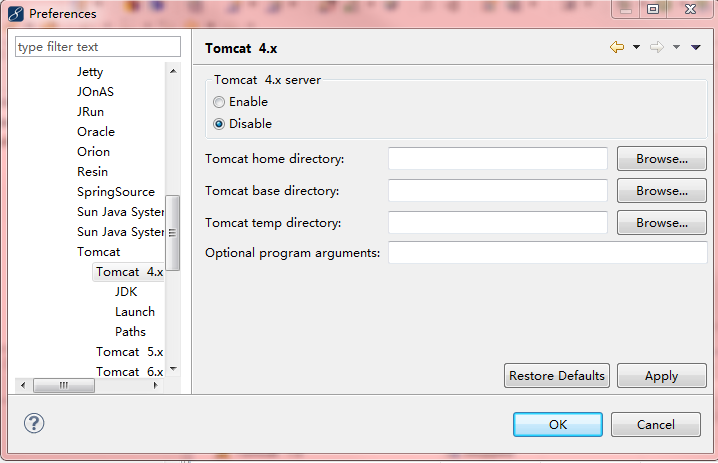Image resolution: width=718 pixels, height=463 pixels.
Task: Click tree horizontal scroll right arrow
Action: [156, 385]
